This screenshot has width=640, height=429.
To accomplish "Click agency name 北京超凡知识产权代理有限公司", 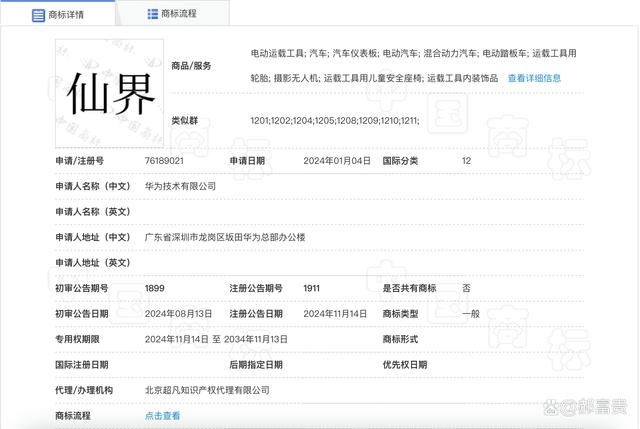I will (x=207, y=390).
